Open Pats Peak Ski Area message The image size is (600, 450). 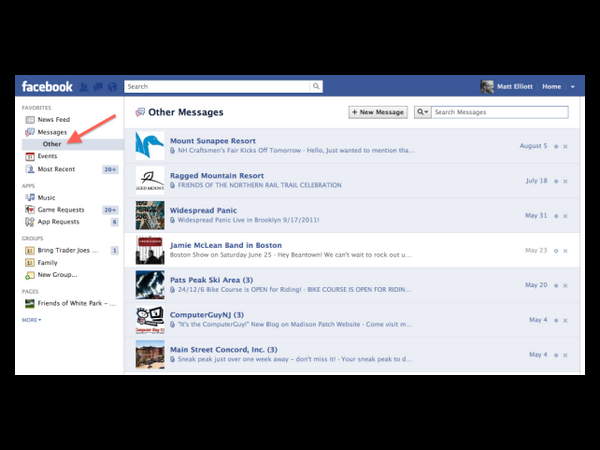click(352, 285)
